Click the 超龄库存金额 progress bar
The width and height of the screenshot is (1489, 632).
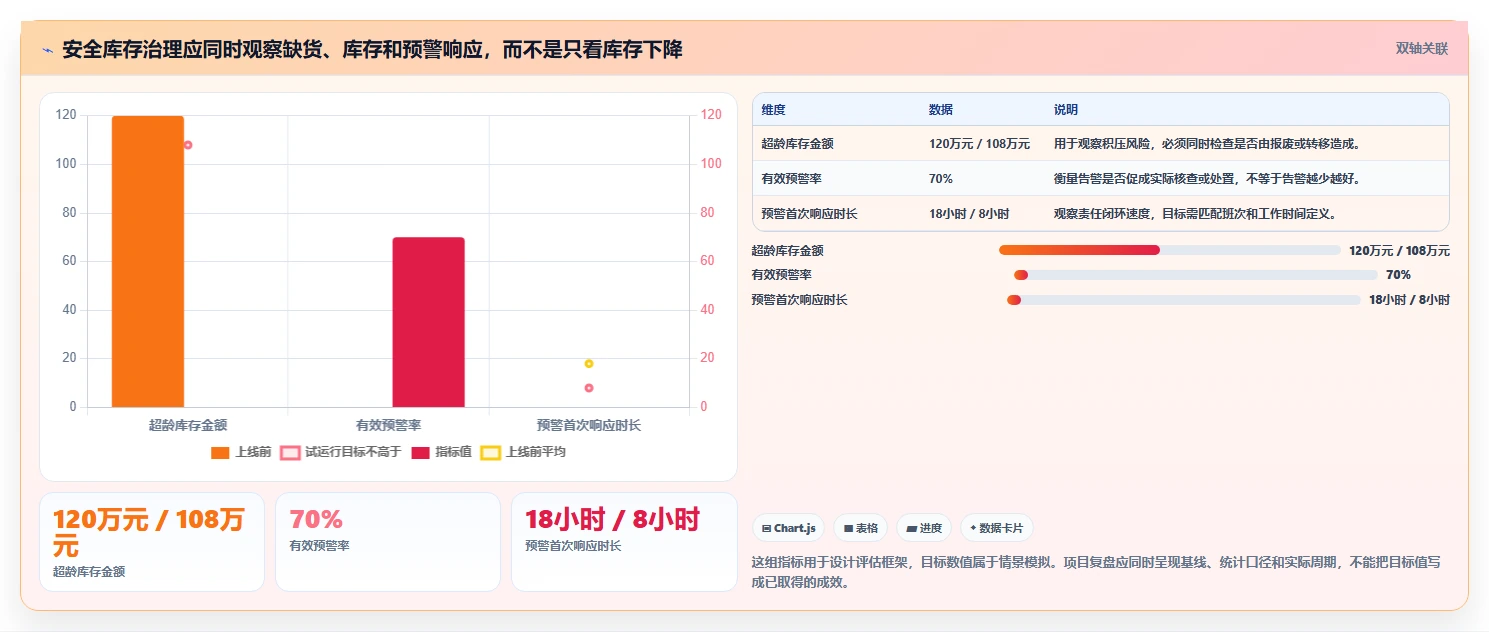click(1169, 250)
